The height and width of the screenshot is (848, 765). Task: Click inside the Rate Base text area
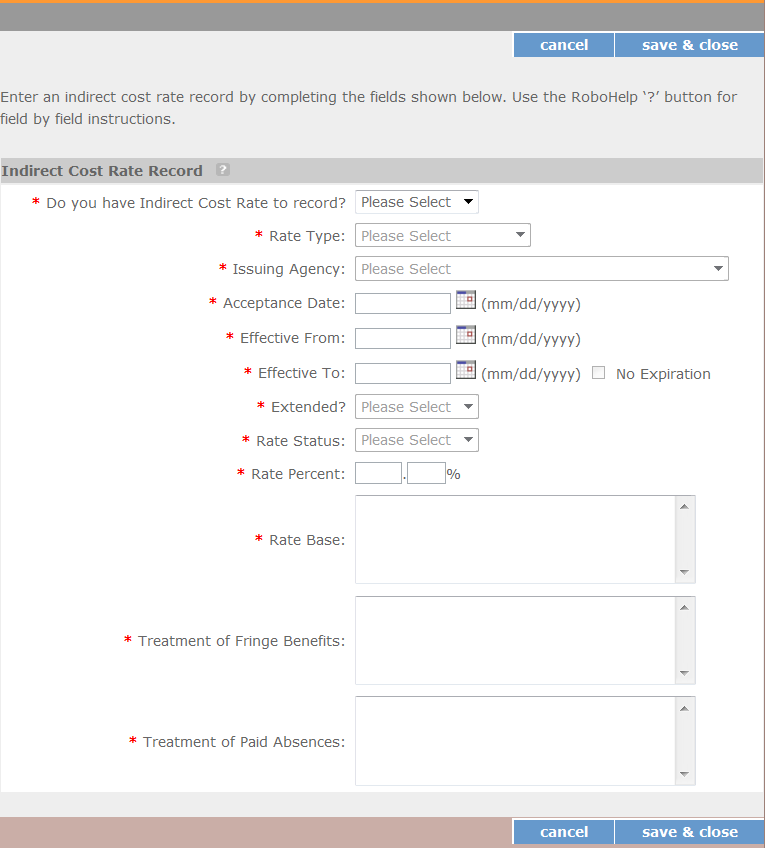tap(515, 540)
